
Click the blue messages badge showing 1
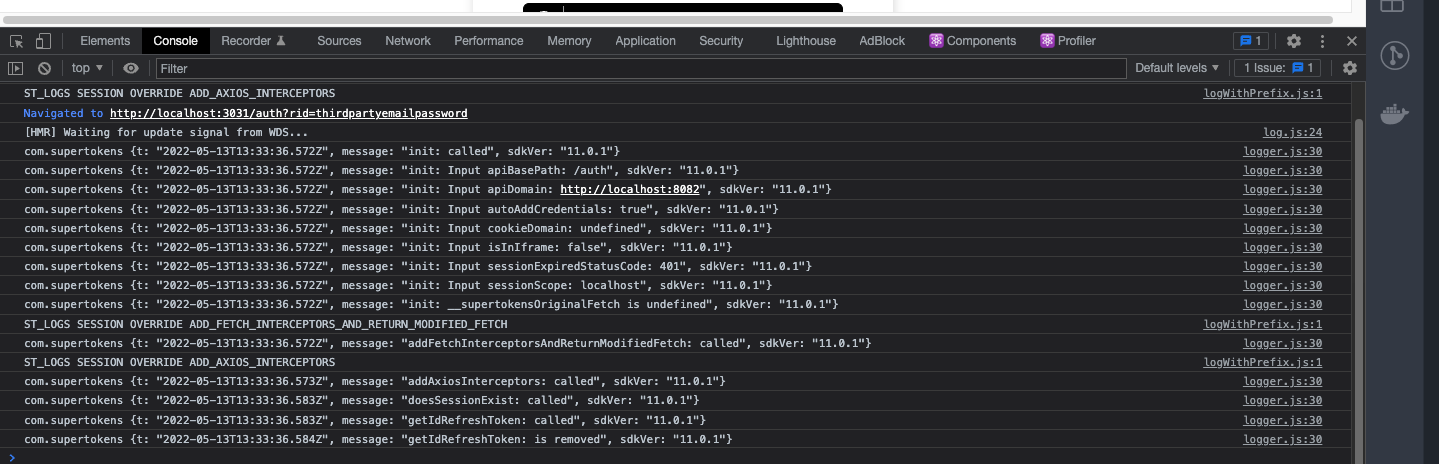(x=1251, y=41)
